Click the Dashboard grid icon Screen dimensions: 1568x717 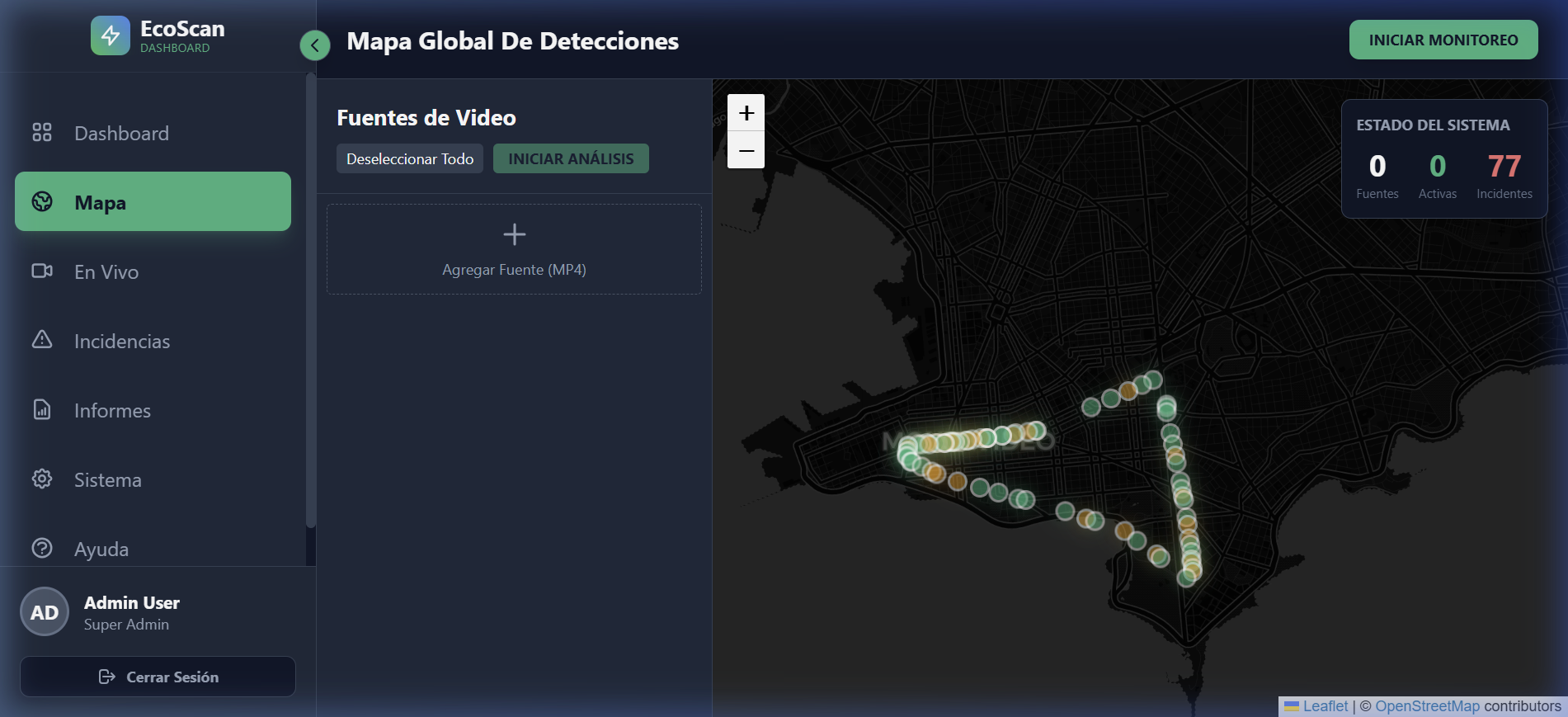pos(42,132)
